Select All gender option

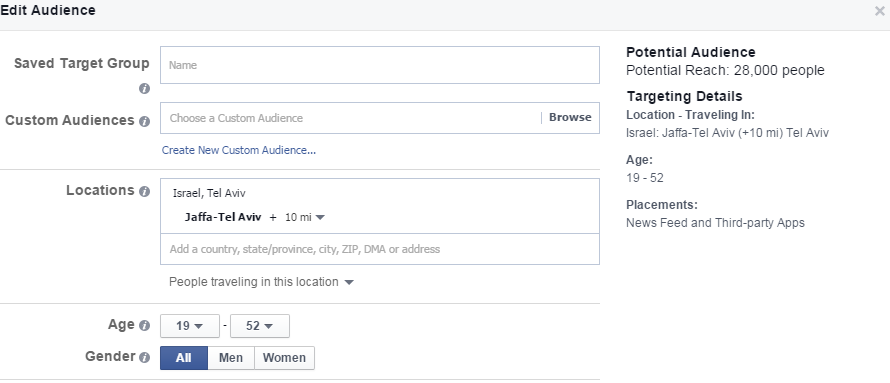coord(184,358)
